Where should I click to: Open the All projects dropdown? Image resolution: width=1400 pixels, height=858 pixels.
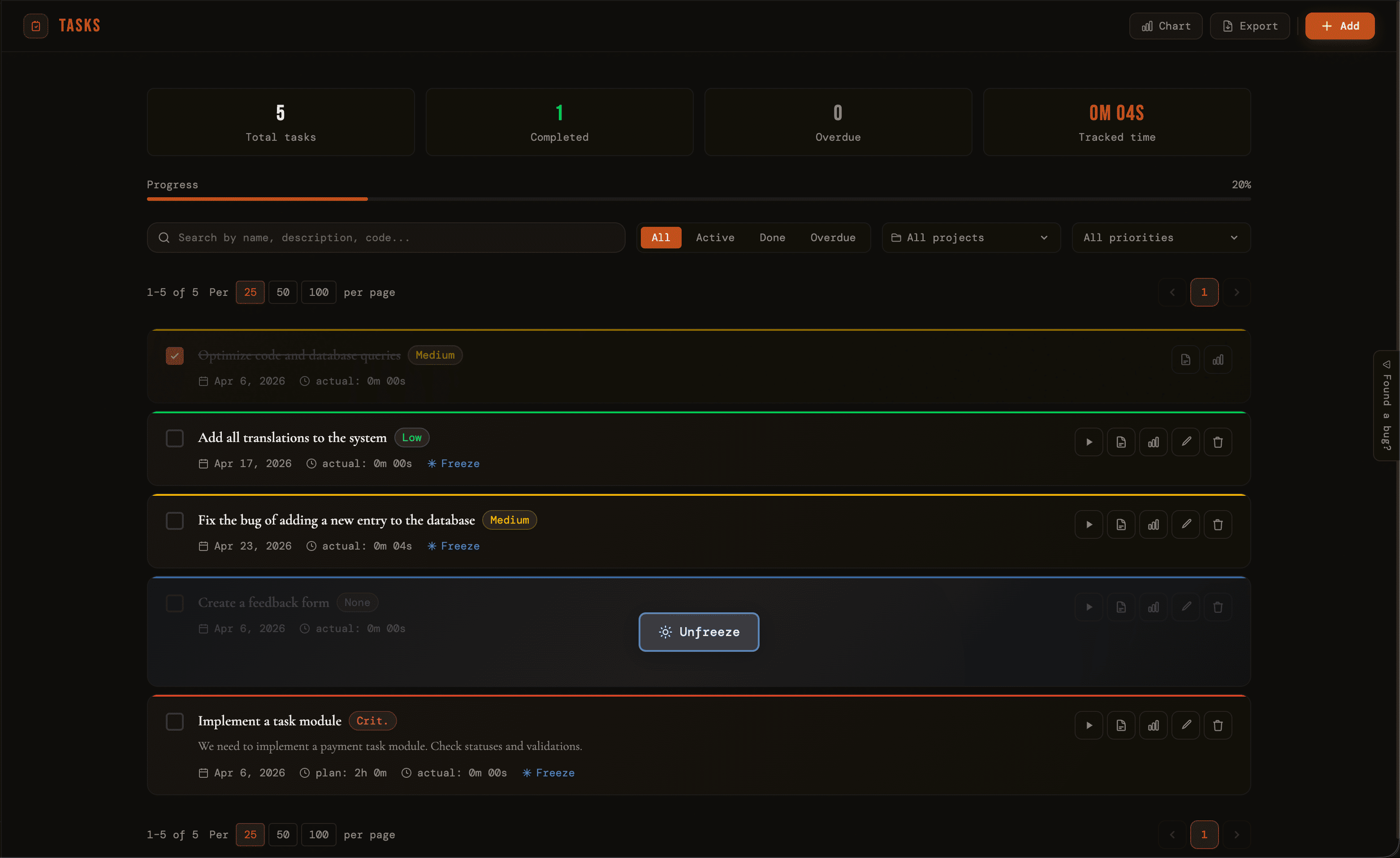pos(971,238)
